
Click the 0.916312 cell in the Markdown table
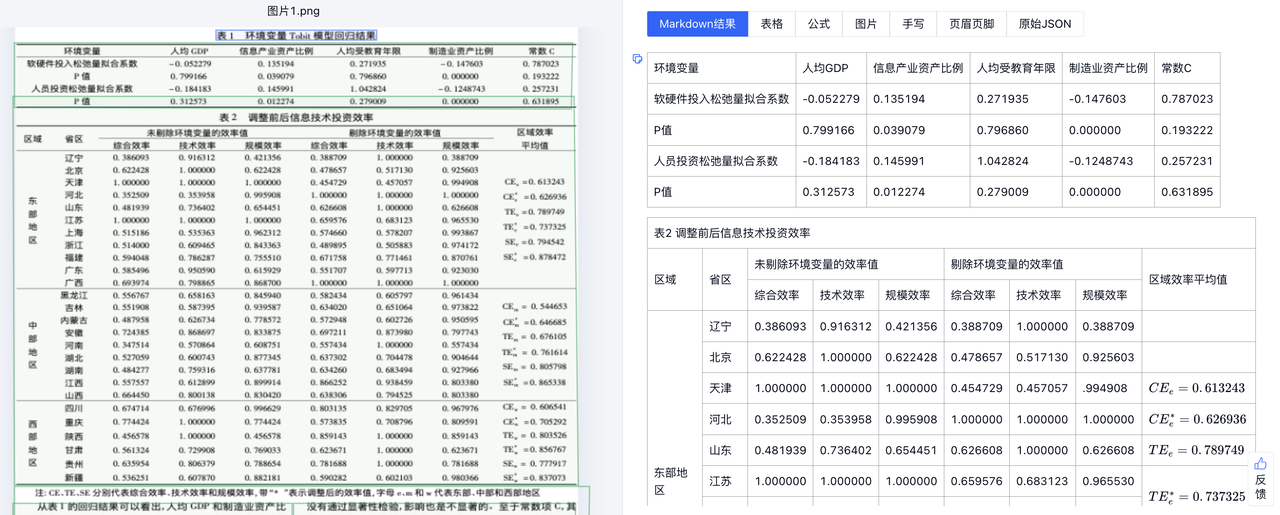click(846, 327)
